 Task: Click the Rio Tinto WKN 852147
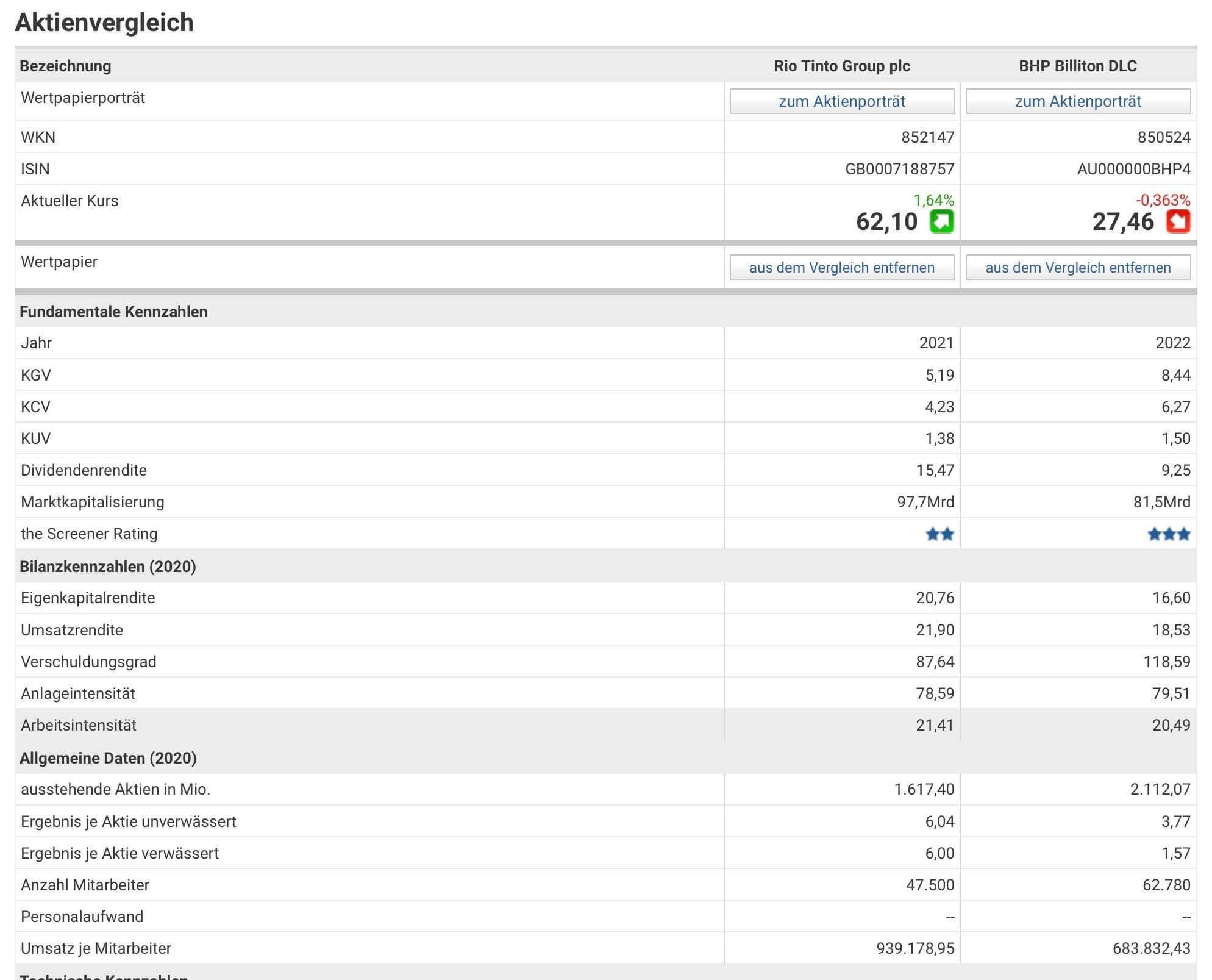(x=927, y=137)
